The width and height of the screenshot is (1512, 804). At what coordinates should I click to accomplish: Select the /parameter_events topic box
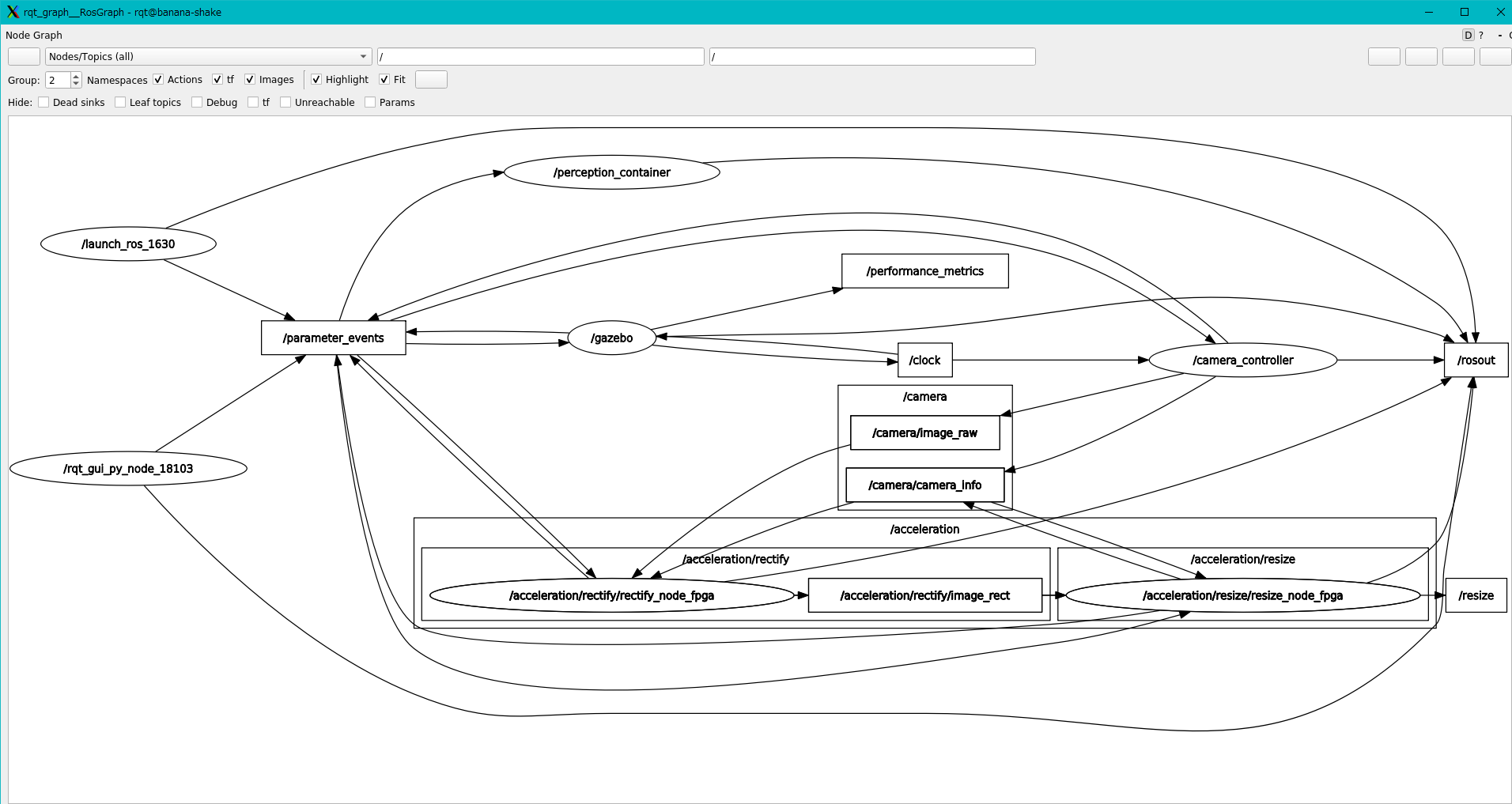coord(334,338)
